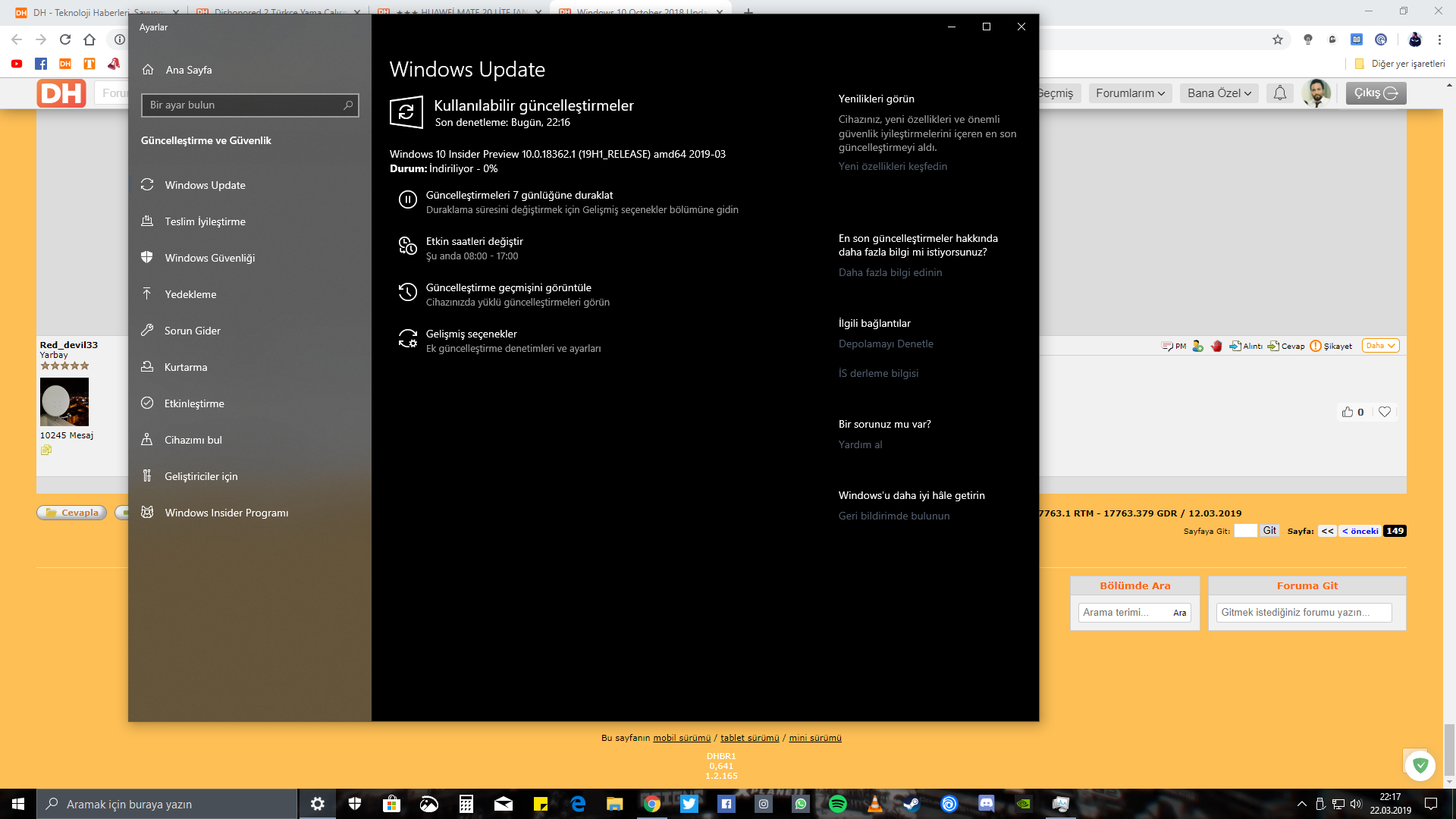The image size is (1456, 819).
Task: Click the Sayfaya Git page number field
Action: pos(1245,531)
